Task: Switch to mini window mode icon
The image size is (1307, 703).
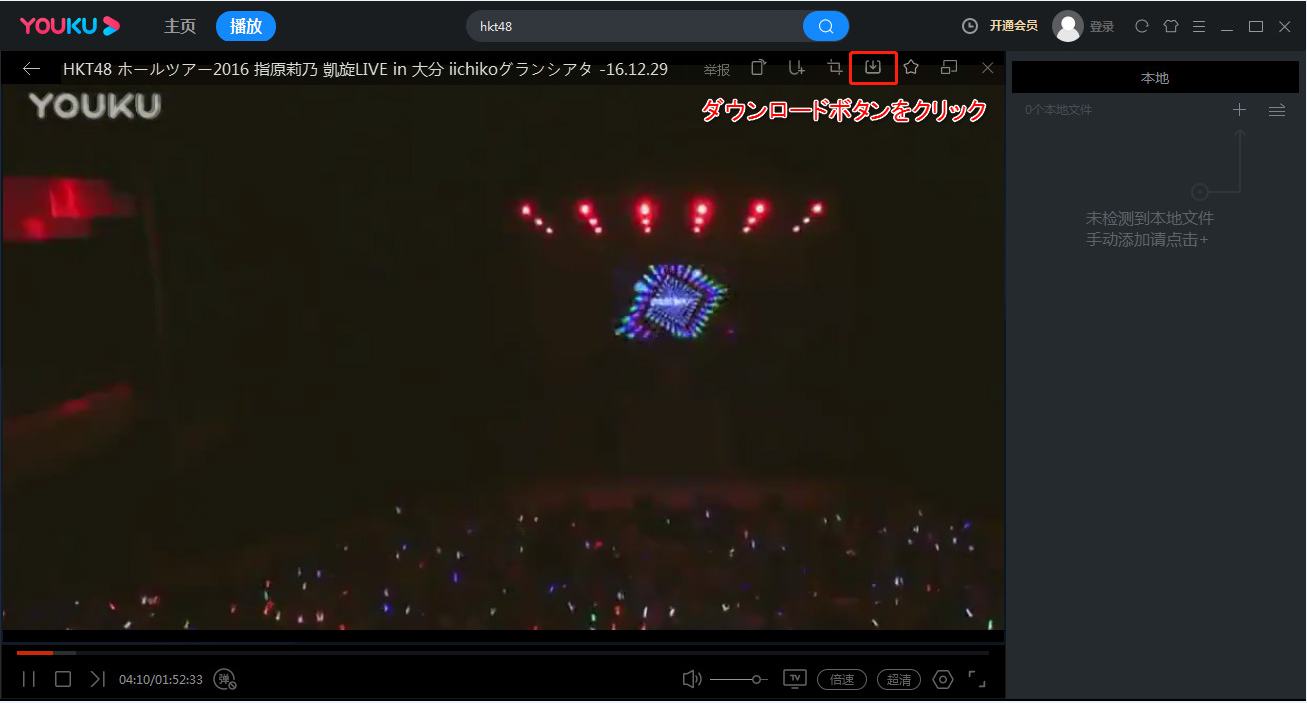Action: click(949, 67)
